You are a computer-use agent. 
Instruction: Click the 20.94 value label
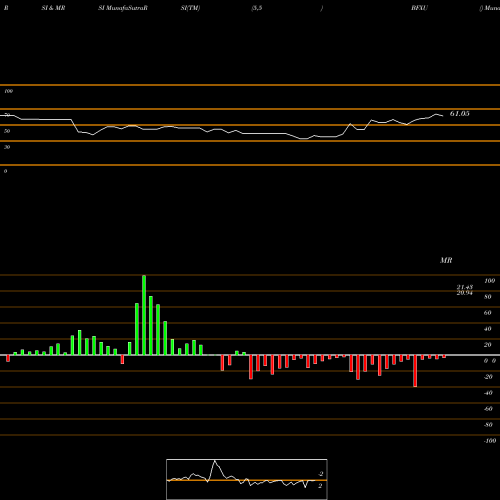pos(465,293)
